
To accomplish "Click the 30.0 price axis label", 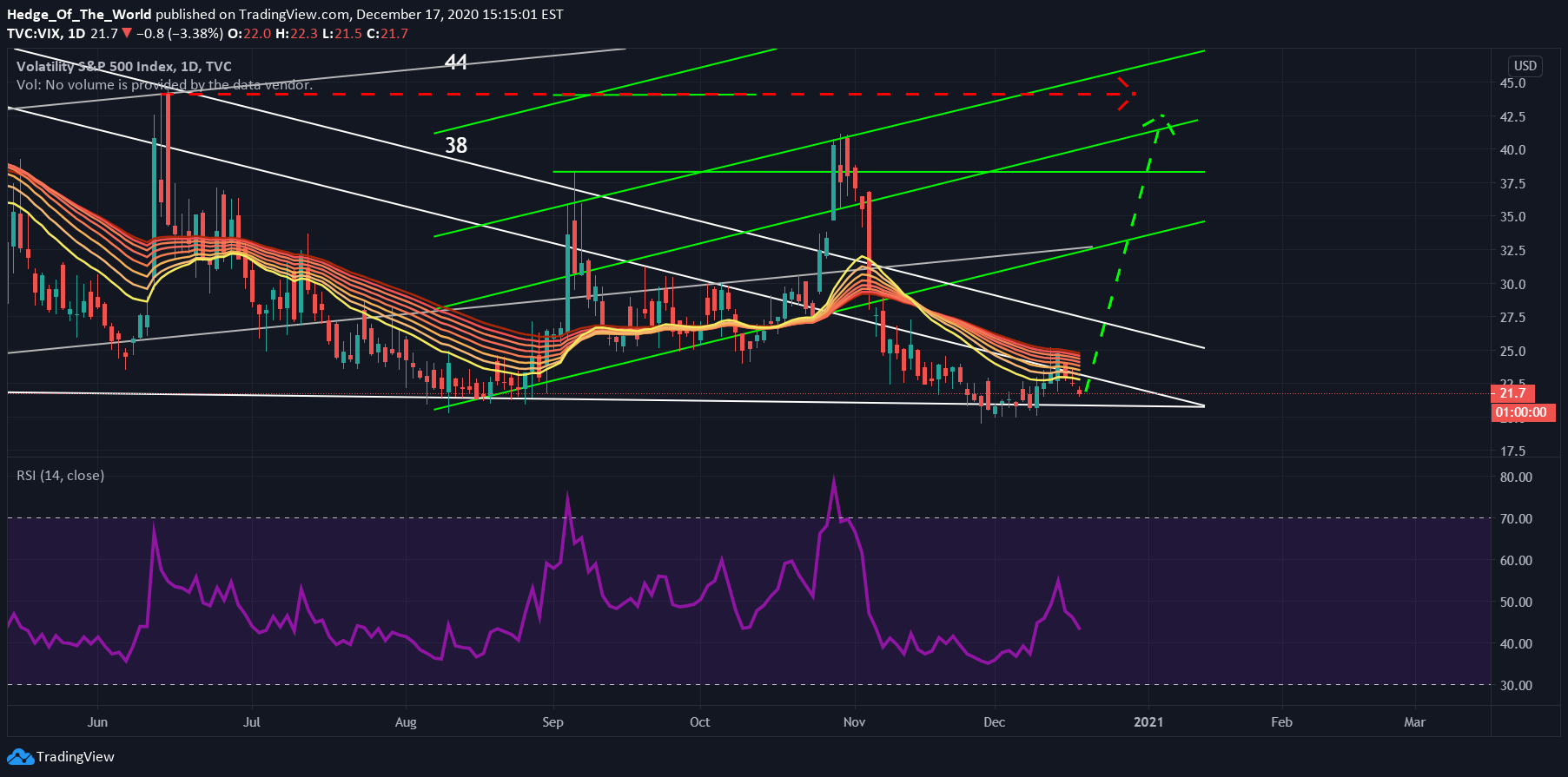I will pos(1512,285).
